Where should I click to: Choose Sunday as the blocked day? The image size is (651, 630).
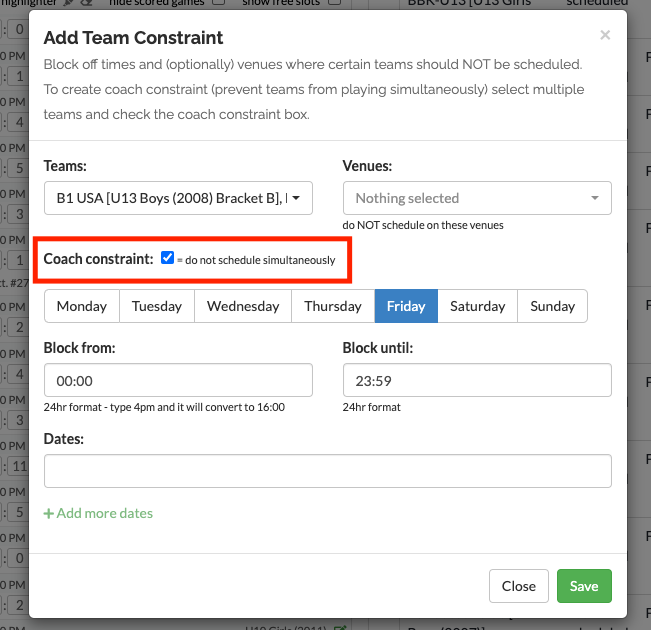[552, 306]
